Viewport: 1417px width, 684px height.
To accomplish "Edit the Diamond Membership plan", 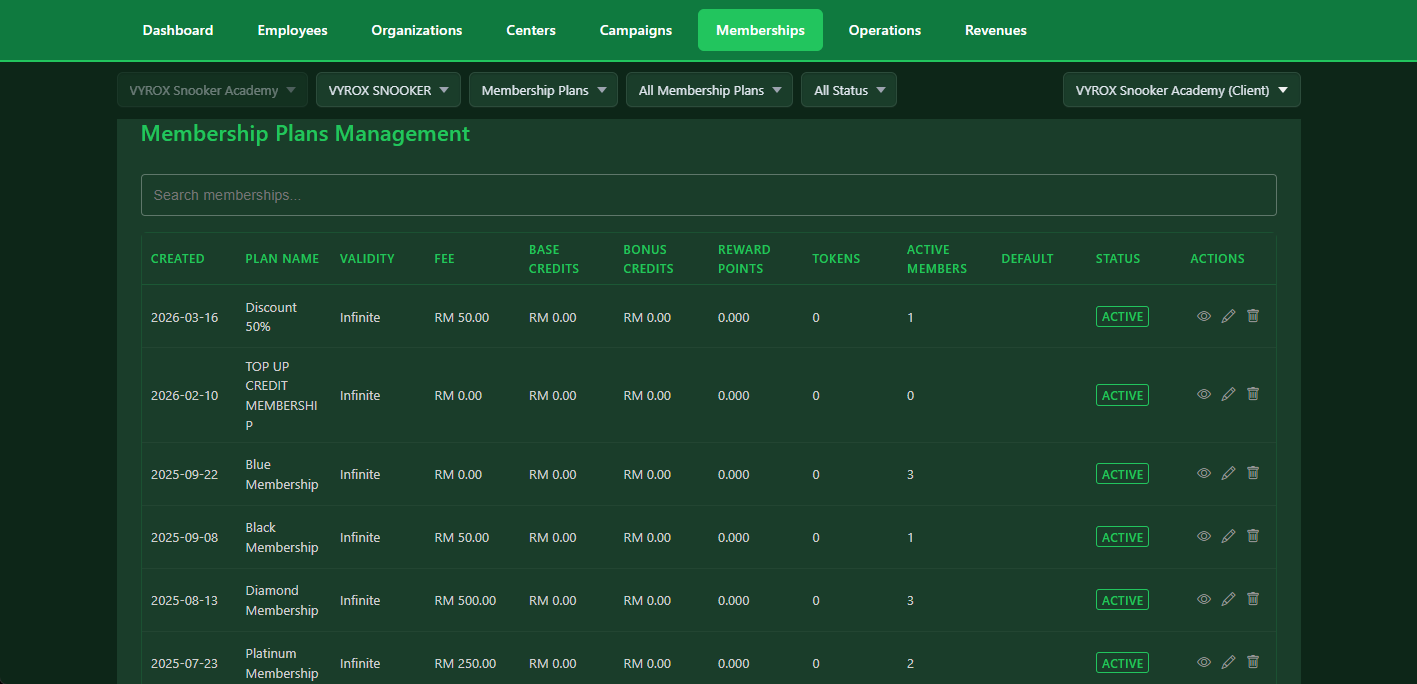I will point(1228,599).
